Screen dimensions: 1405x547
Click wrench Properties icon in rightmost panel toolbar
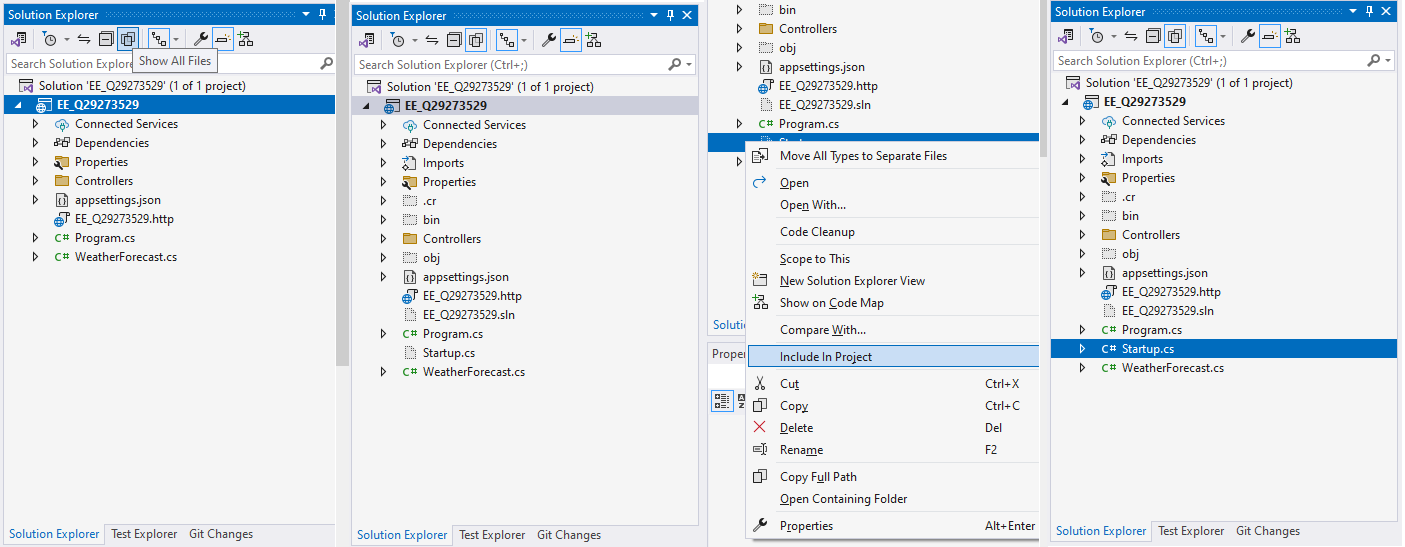1248,36
